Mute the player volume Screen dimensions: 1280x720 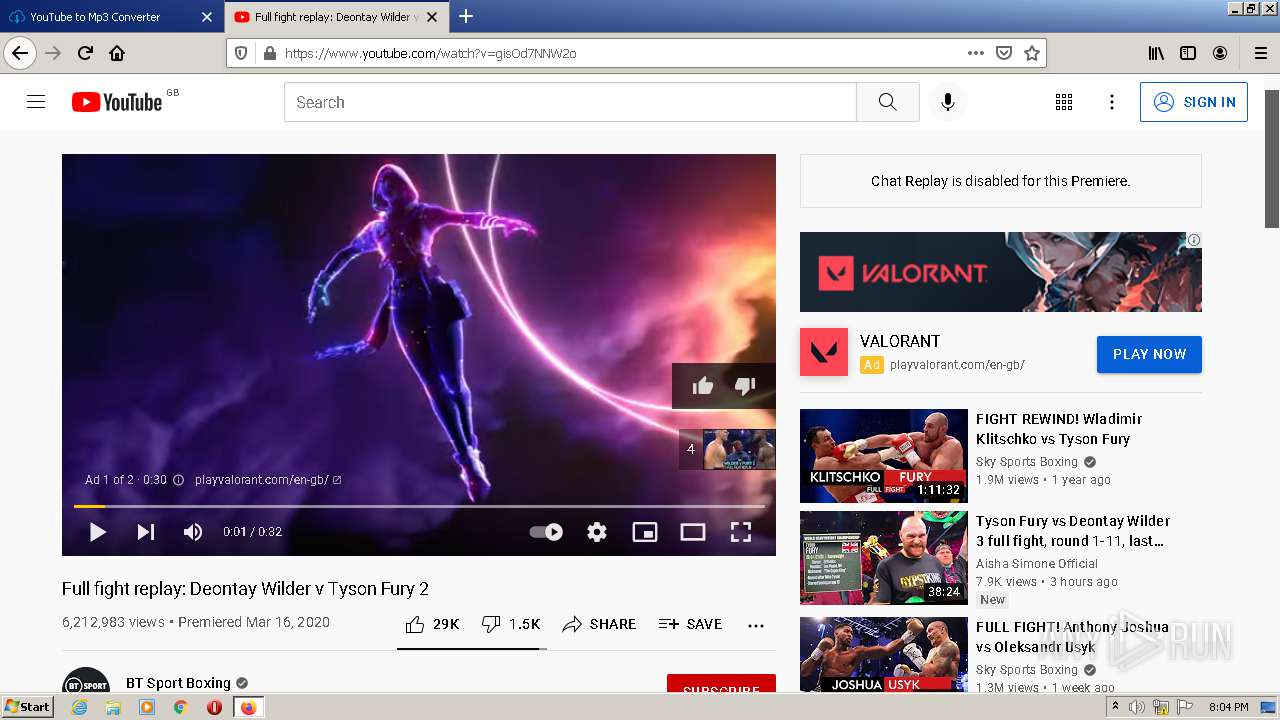click(x=193, y=532)
